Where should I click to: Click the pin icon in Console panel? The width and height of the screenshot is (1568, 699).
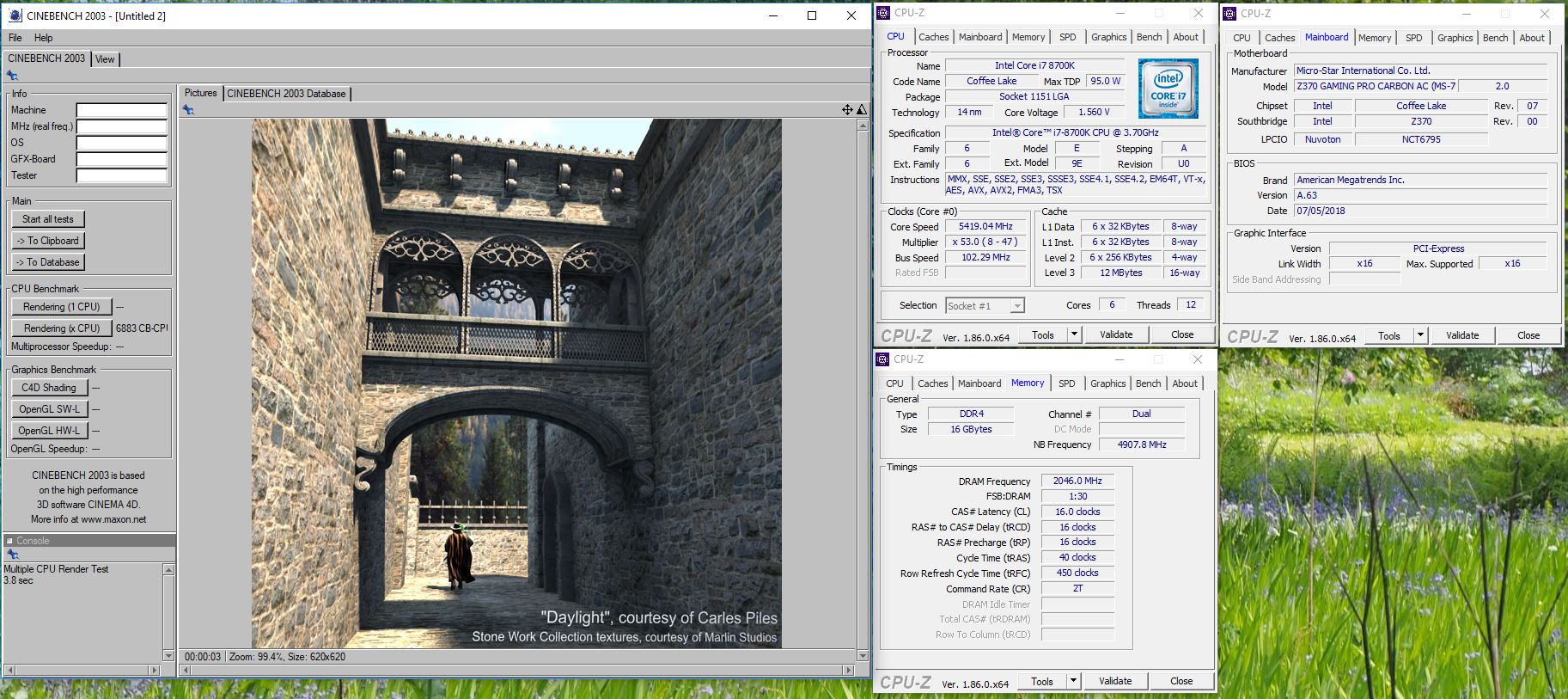[12, 555]
